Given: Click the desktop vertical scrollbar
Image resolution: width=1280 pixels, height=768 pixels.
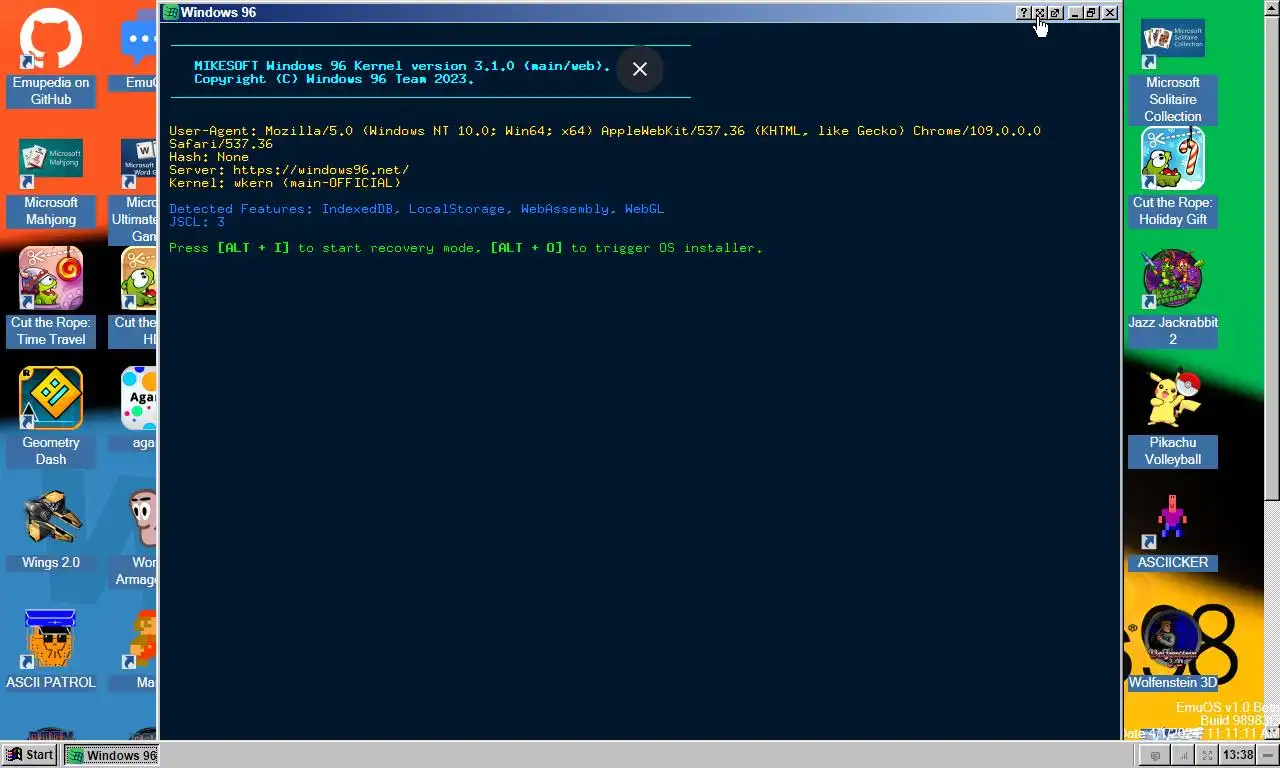Looking at the screenshot, I should point(1272,370).
